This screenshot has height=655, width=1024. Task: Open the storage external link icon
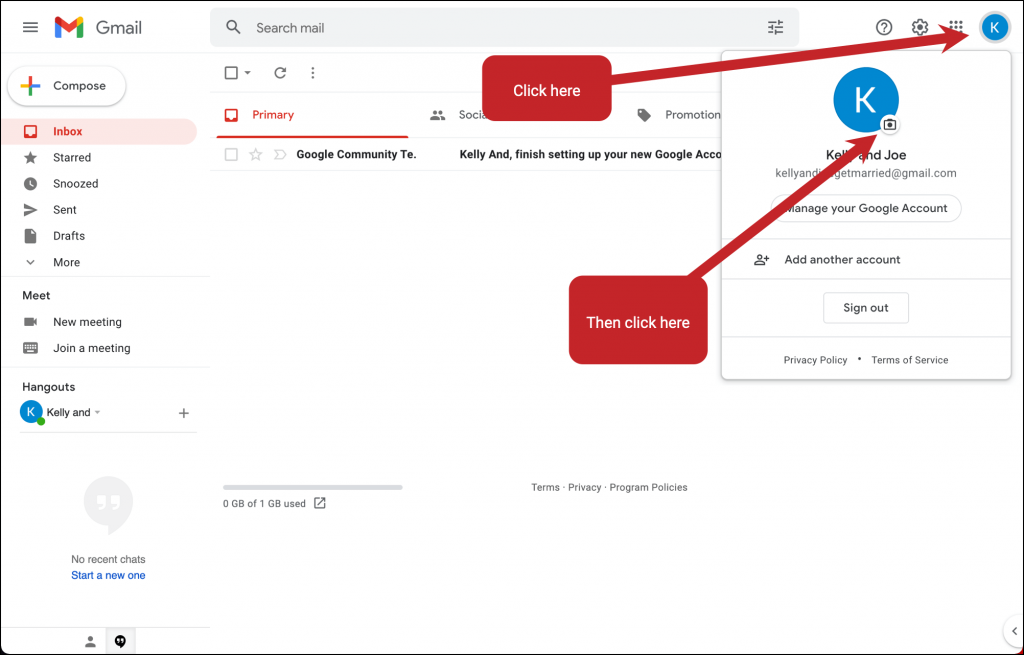(320, 503)
